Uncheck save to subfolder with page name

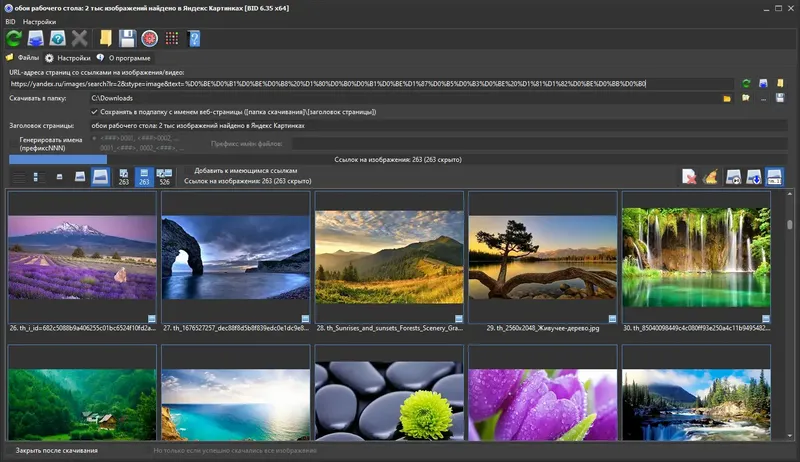click(x=94, y=112)
